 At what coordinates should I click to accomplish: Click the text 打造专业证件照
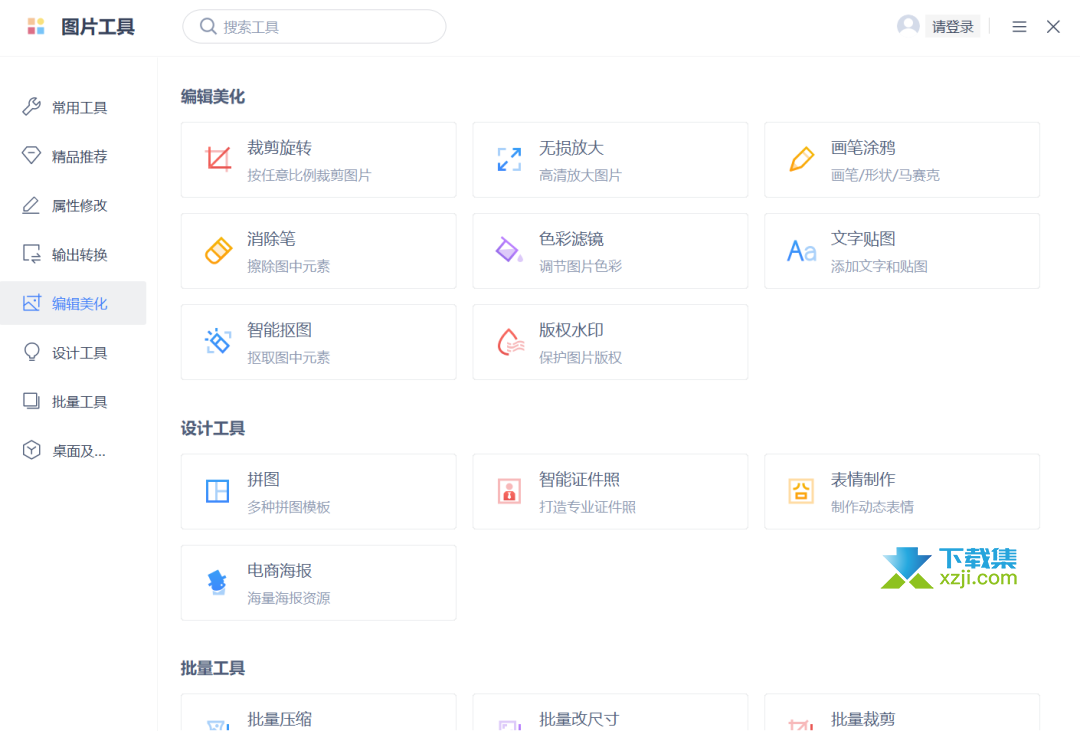tap(587, 506)
